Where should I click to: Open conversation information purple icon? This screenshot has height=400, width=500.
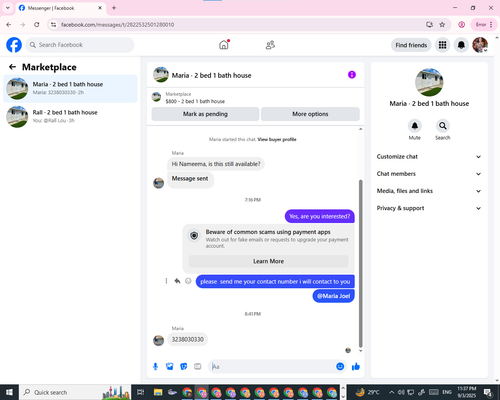point(352,75)
